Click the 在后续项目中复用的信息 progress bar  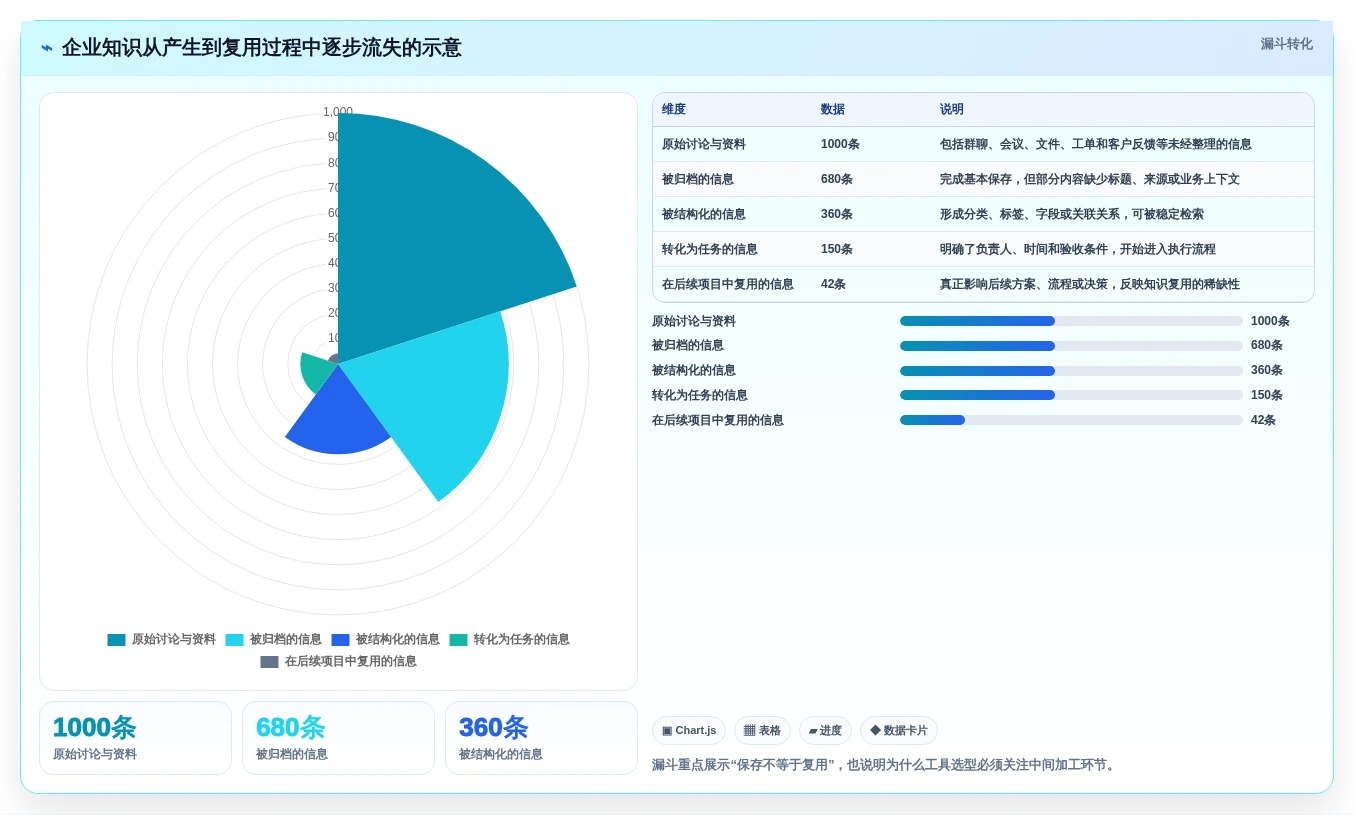pos(1071,420)
